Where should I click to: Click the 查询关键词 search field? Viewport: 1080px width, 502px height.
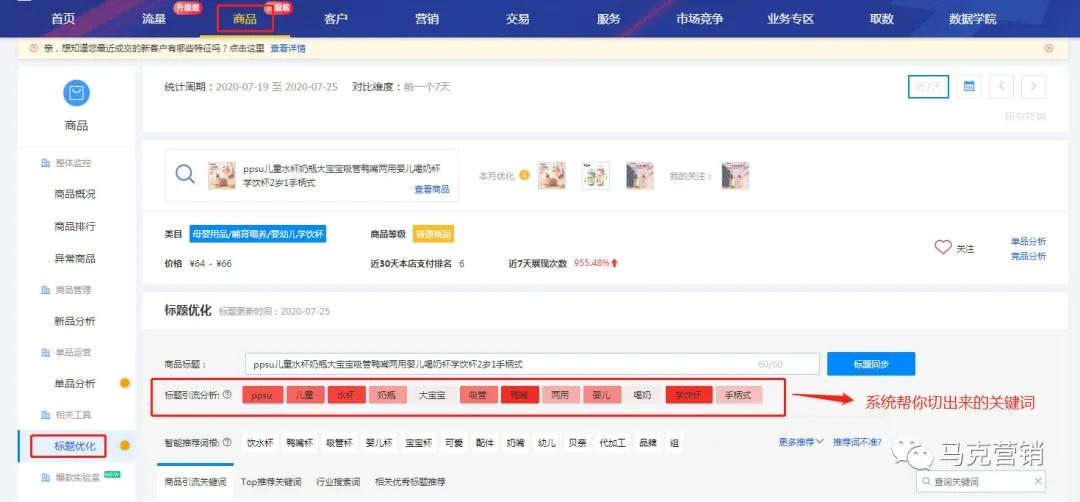pyautogui.click(x=980, y=481)
